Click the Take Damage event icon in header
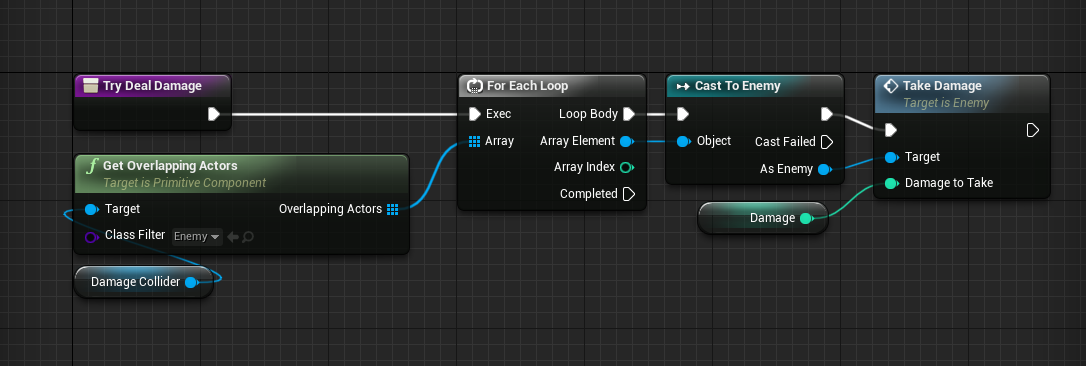The height and width of the screenshot is (366, 1086). [x=891, y=86]
